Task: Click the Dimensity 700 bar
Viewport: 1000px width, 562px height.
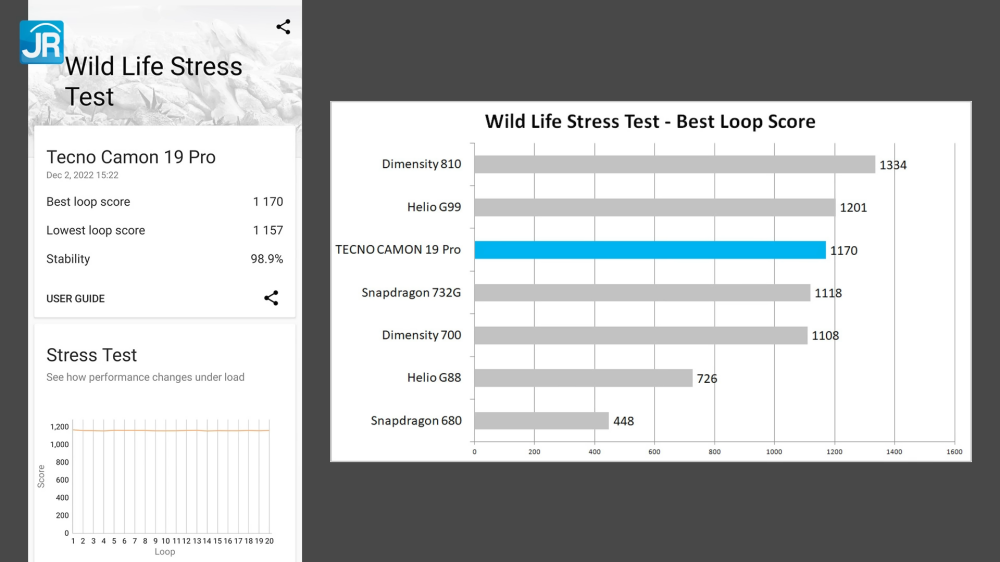Action: [640, 335]
